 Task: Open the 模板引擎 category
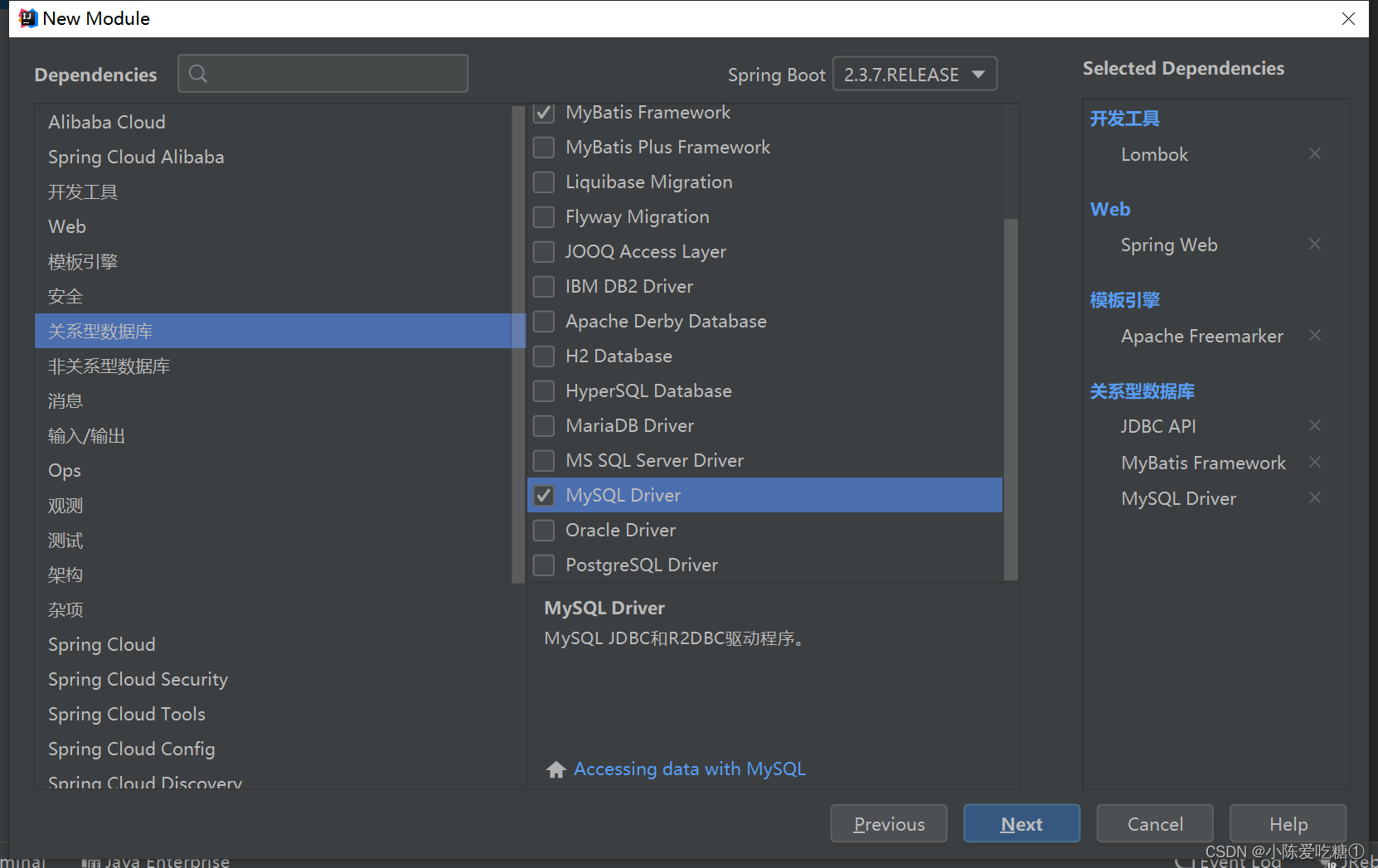tap(274, 261)
